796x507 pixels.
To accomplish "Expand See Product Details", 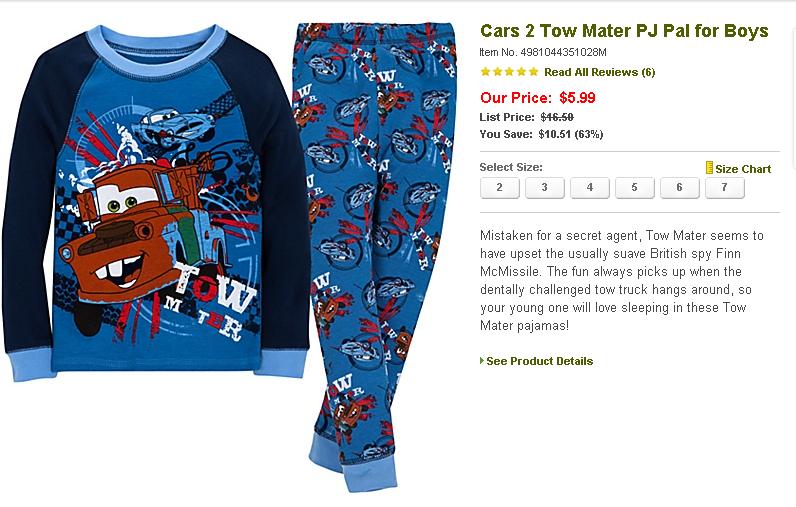I will [x=539, y=361].
